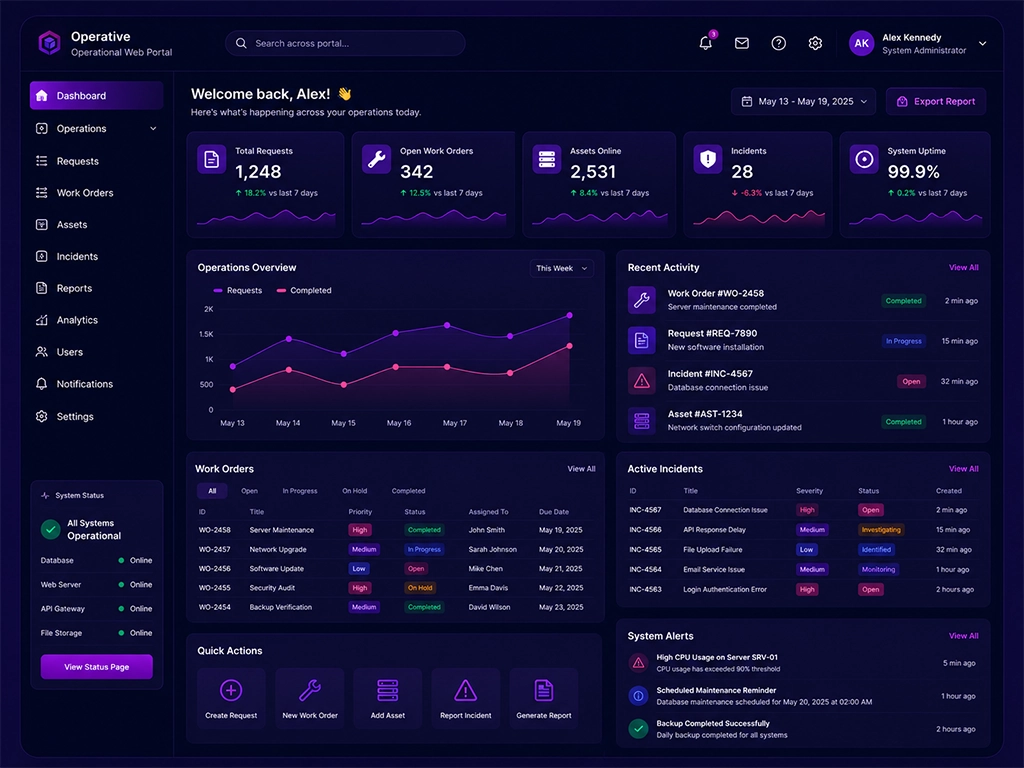
Task: Click the System Uptime circle icon
Action: [864, 159]
